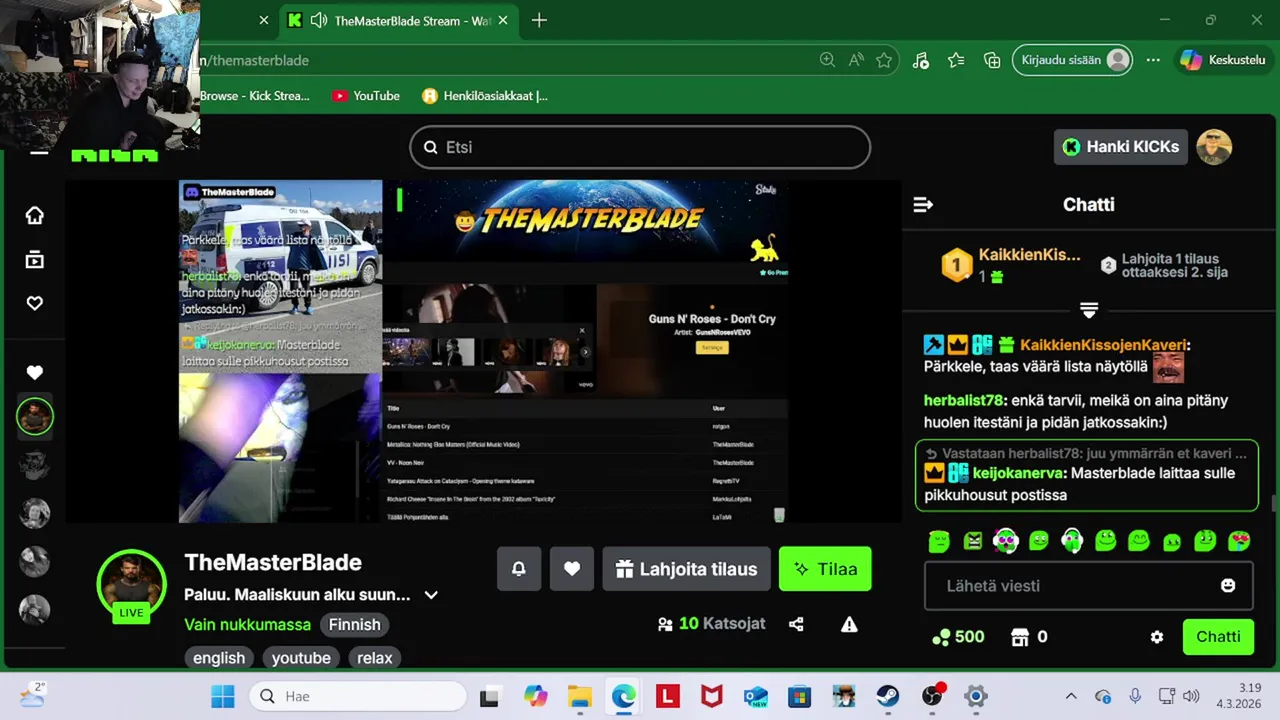Click KaikkienKissojenKaveri username in chat

1102,345
